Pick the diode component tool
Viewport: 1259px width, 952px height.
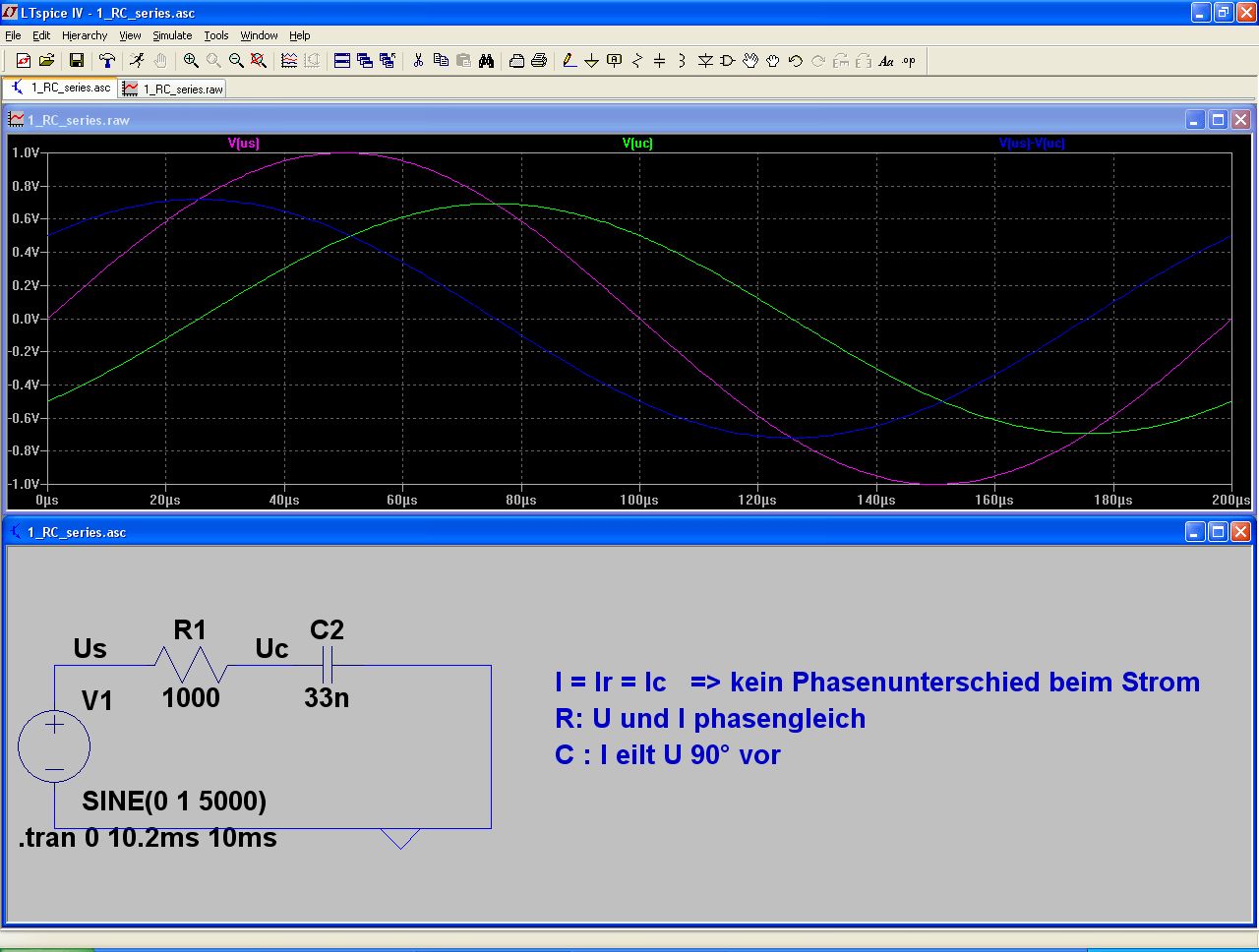(705, 61)
